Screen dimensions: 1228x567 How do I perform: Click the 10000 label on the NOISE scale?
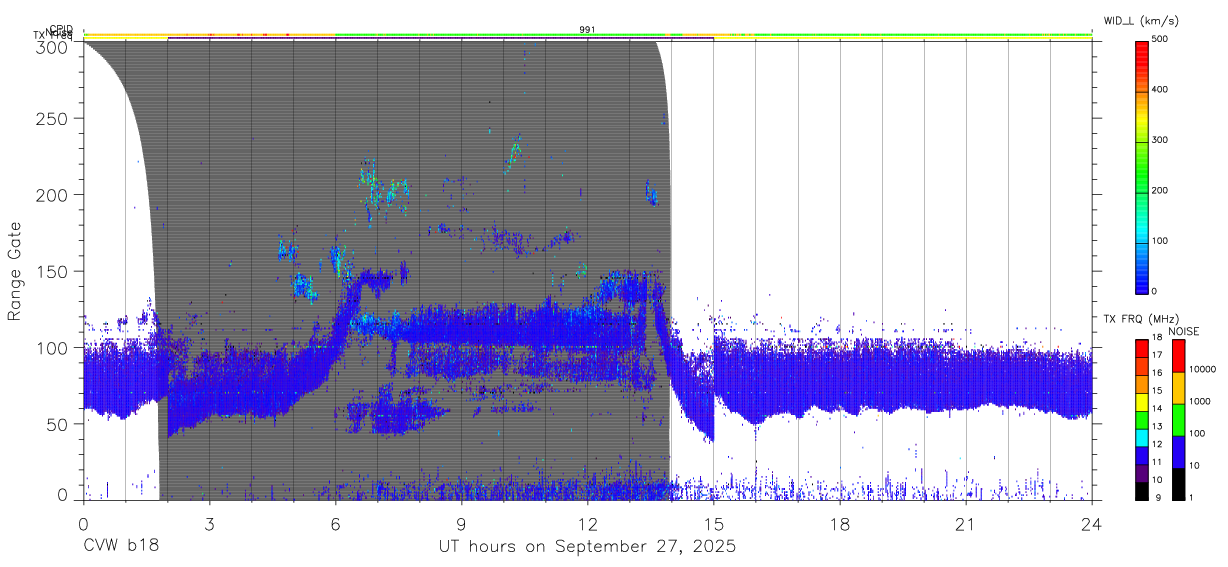[x=1202, y=369]
